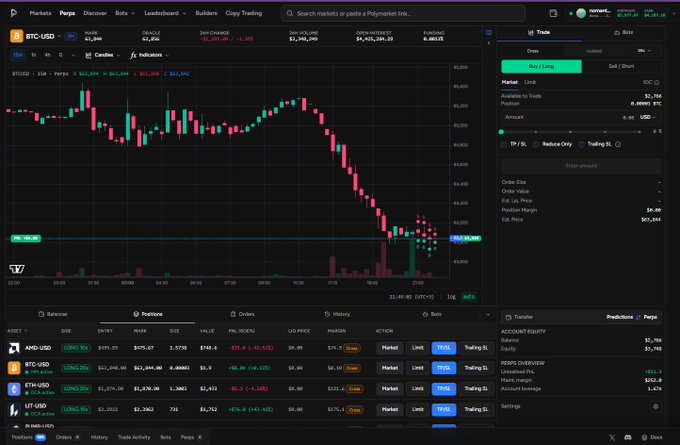This screenshot has height=445, width=680.
Task: Enable the Reduce Only option
Action: click(536, 144)
